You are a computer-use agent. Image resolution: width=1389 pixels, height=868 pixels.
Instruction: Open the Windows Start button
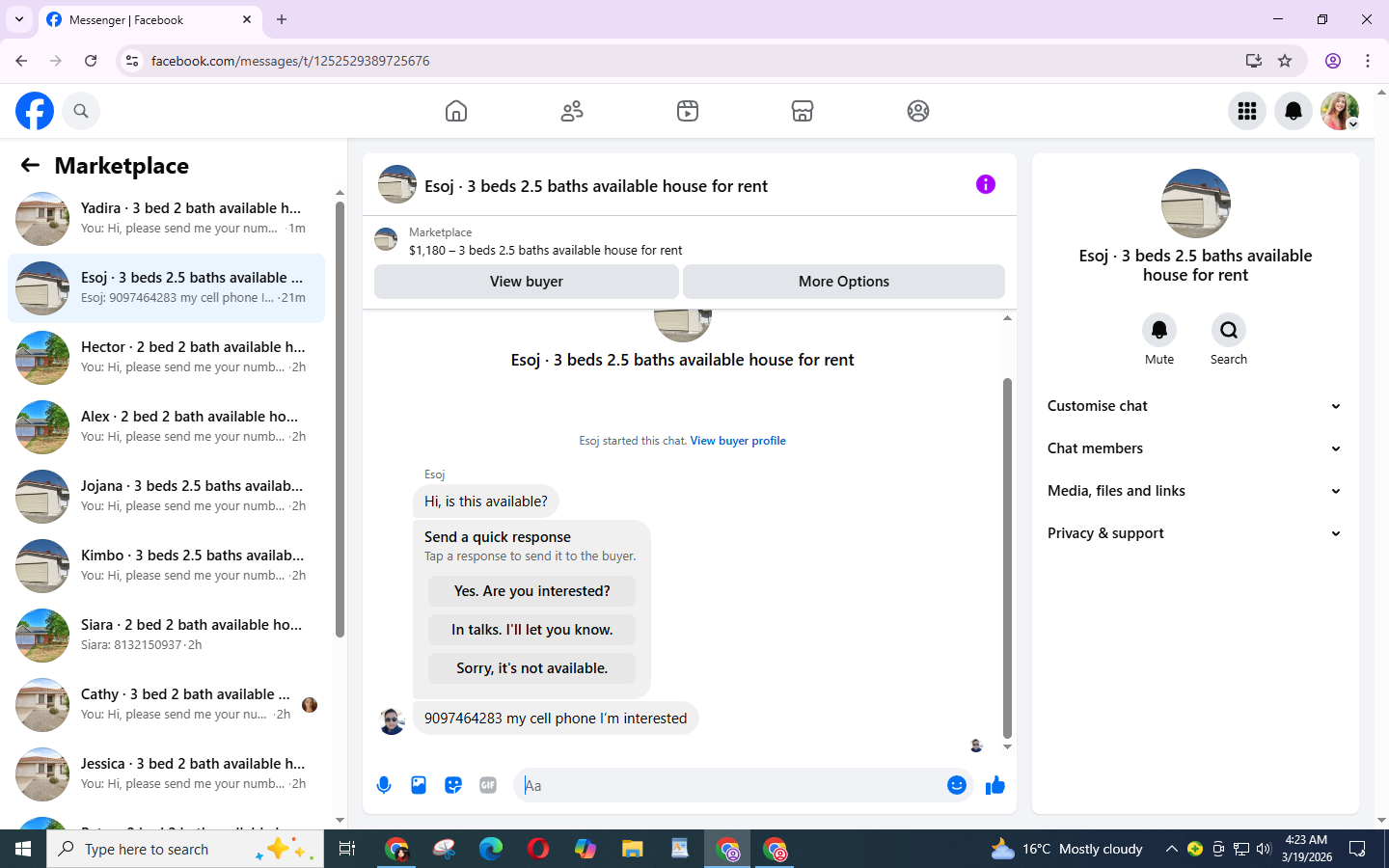click(x=23, y=849)
